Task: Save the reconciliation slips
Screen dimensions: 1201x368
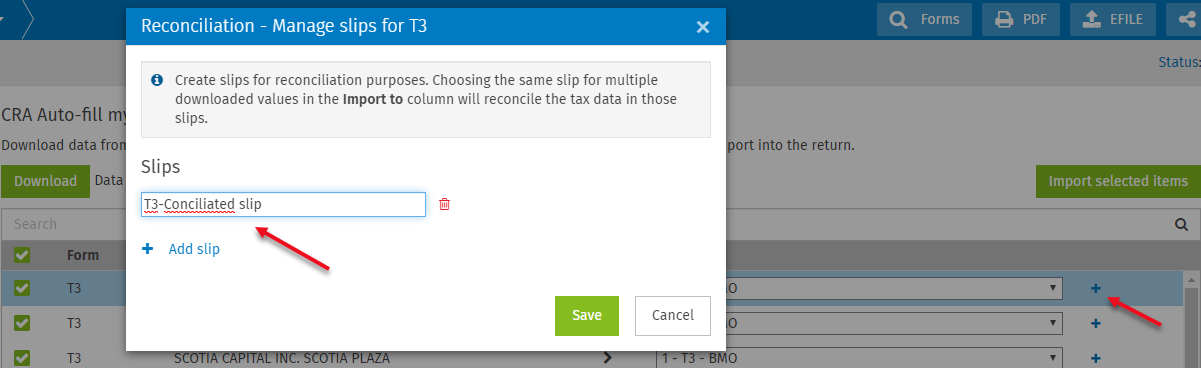Action: pos(587,315)
